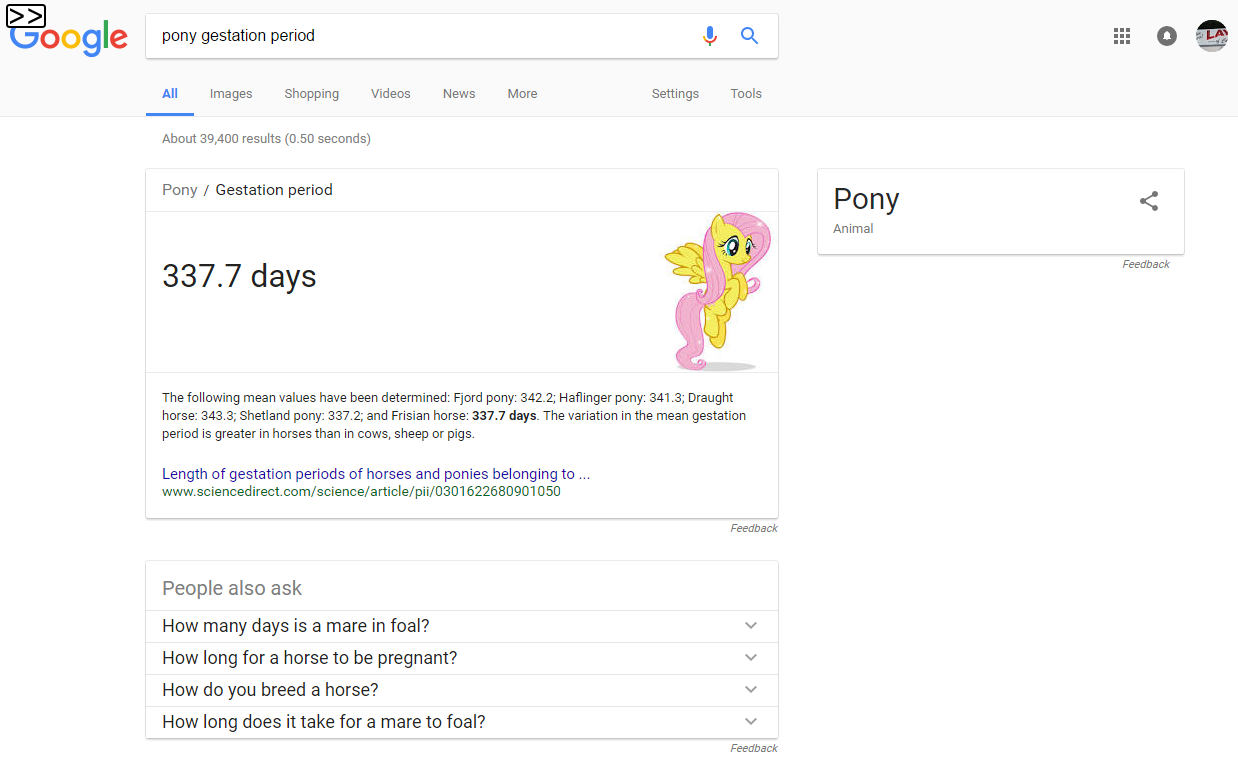
Task: Open the ScienceDirect gestation periods result link
Action: click(376, 474)
